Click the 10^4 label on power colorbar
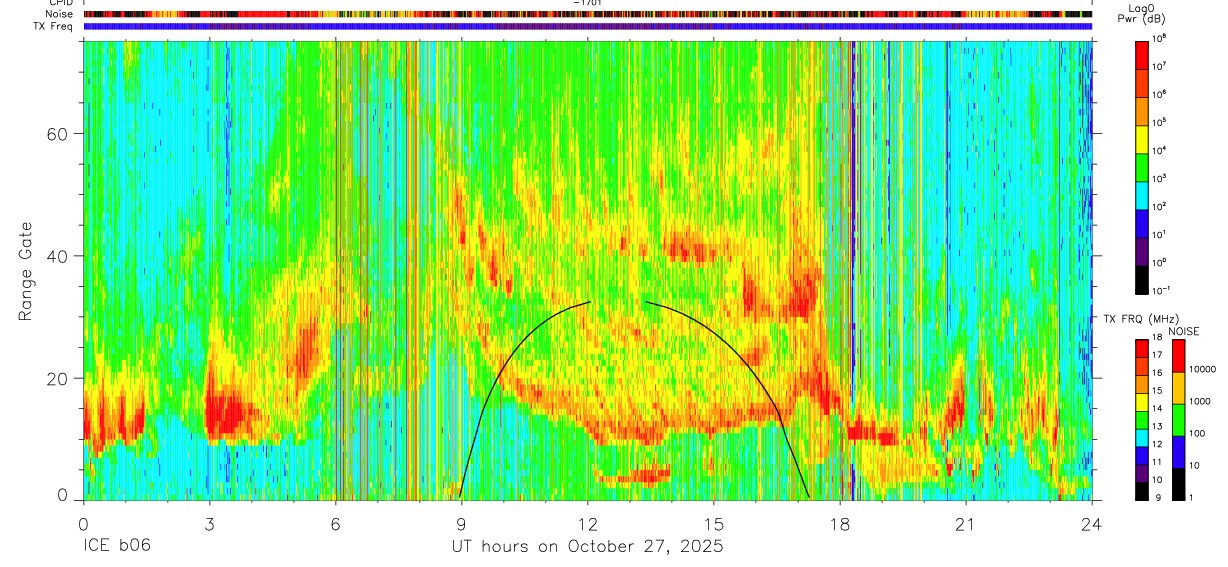The height and width of the screenshot is (567, 1228). click(x=1160, y=151)
